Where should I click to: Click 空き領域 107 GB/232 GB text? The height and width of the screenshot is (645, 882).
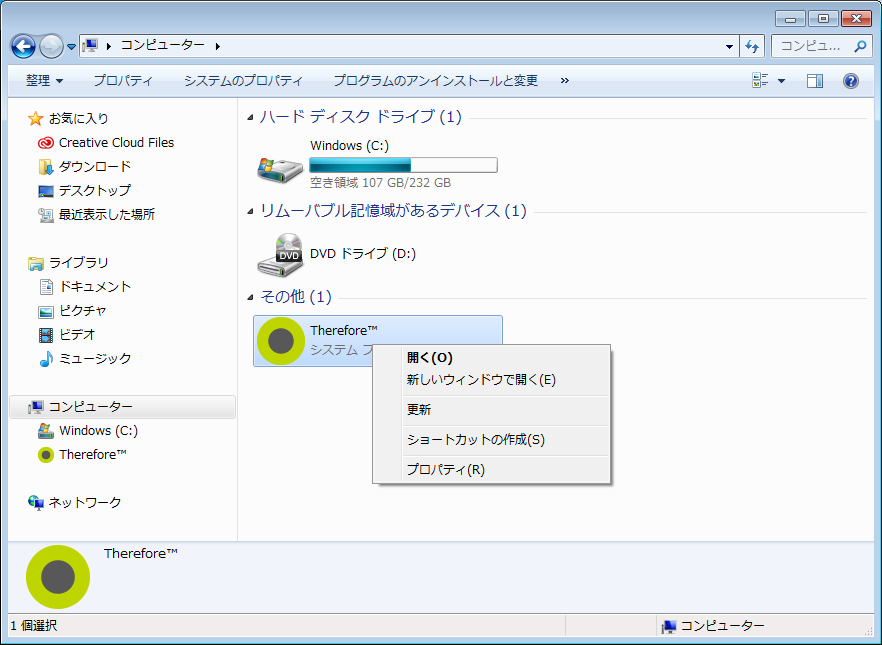380,183
